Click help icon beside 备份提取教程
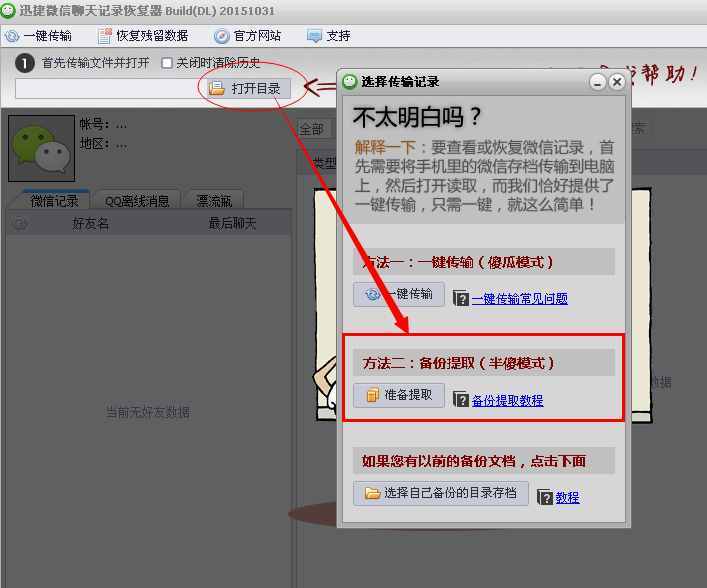Screen dimensions: 707x588 (x=461, y=400)
